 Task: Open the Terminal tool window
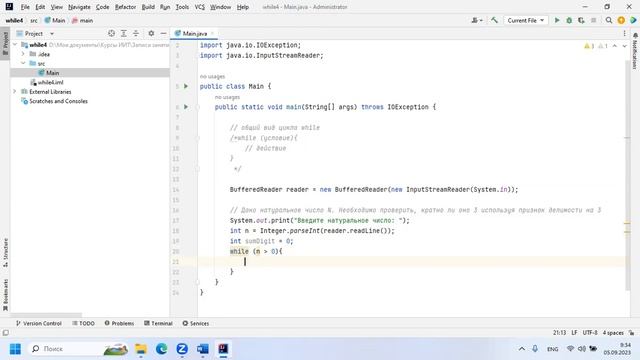pos(158,323)
